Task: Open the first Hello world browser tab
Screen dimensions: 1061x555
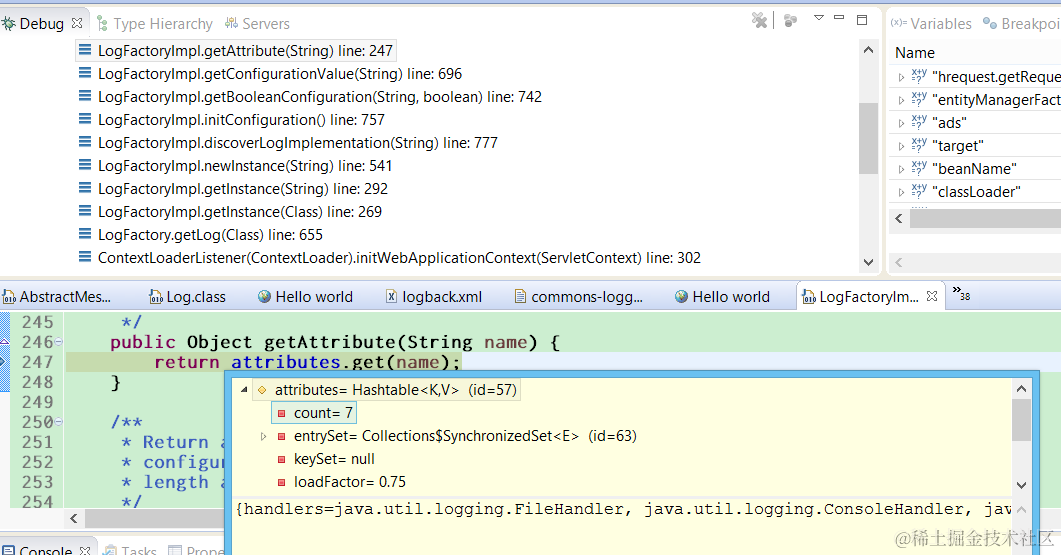Action: point(305,297)
